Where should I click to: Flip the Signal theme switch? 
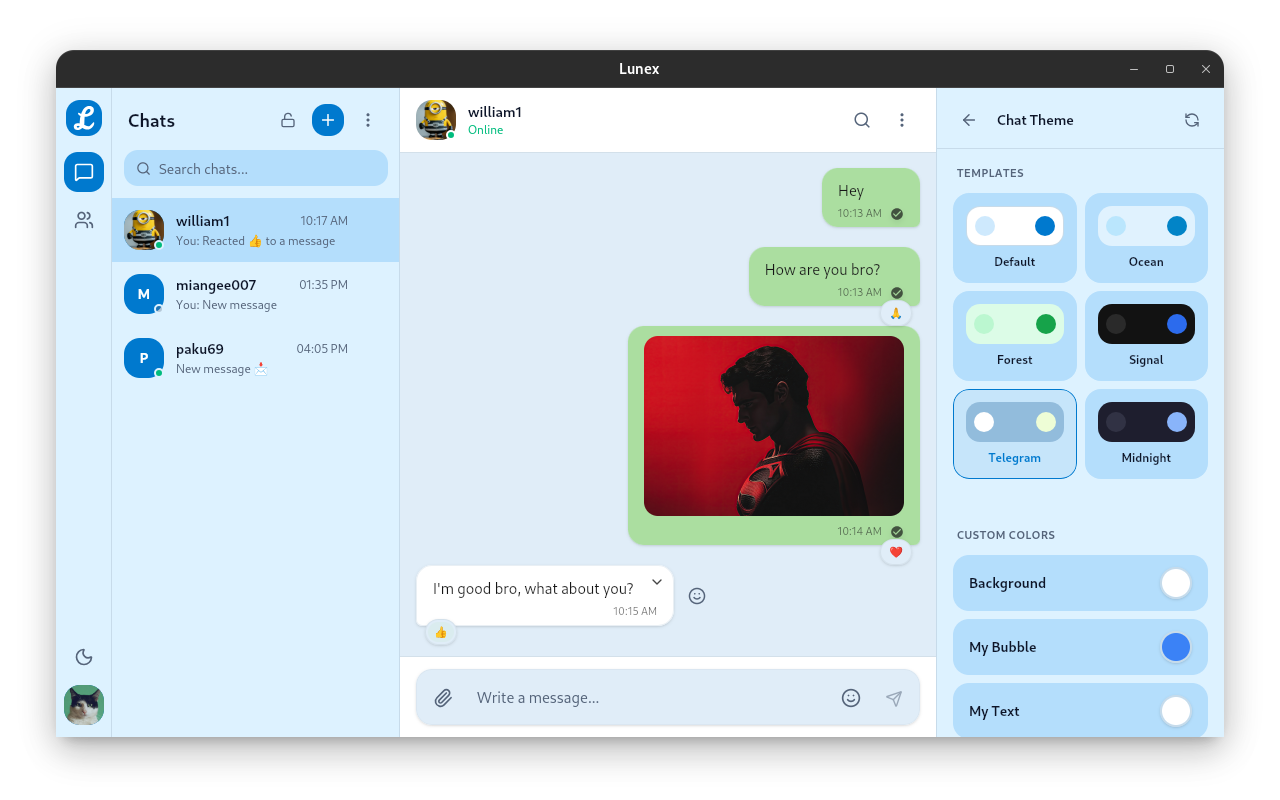(1146, 324)
